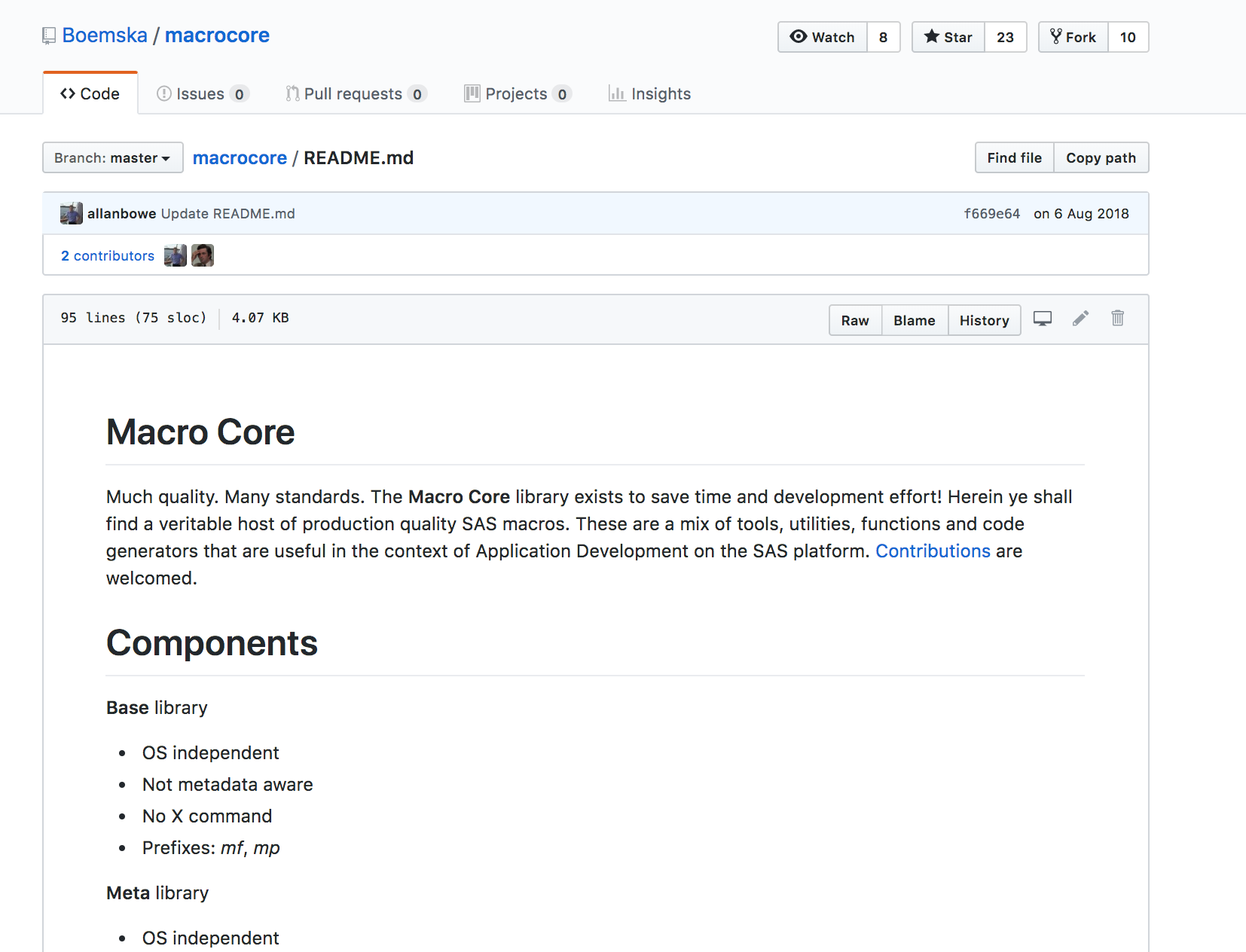Click the '95 lines (75 sloc)' text
This screenshot has width=1246, height=952.
(x=133, y=318)
